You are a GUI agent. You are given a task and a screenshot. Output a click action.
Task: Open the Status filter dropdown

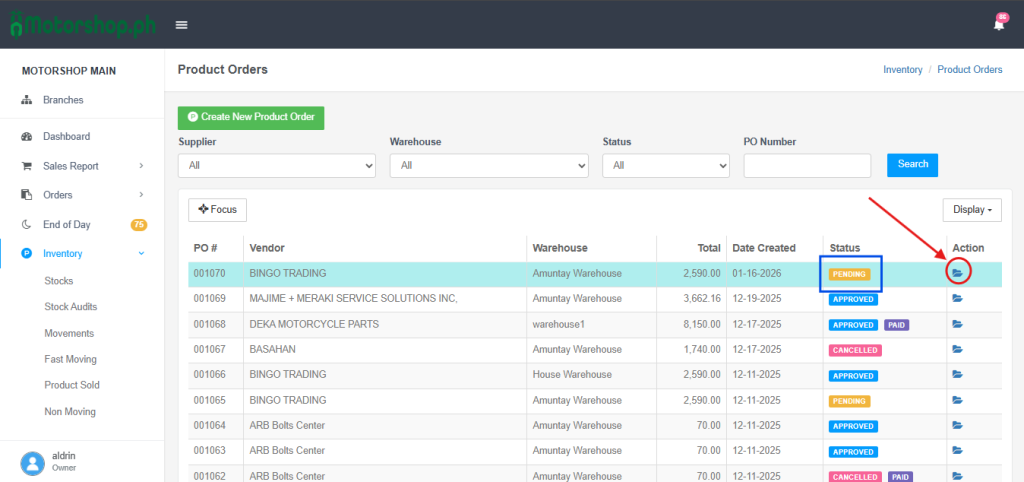coord(666,166)
